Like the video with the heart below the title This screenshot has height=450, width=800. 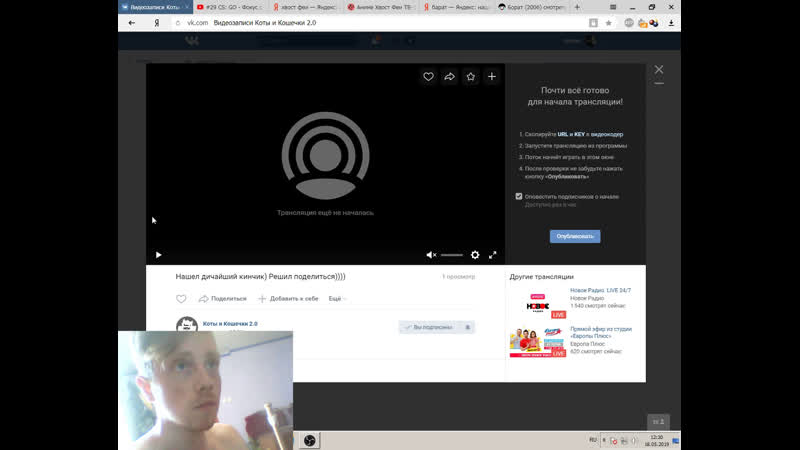click(x=181, y=299)
